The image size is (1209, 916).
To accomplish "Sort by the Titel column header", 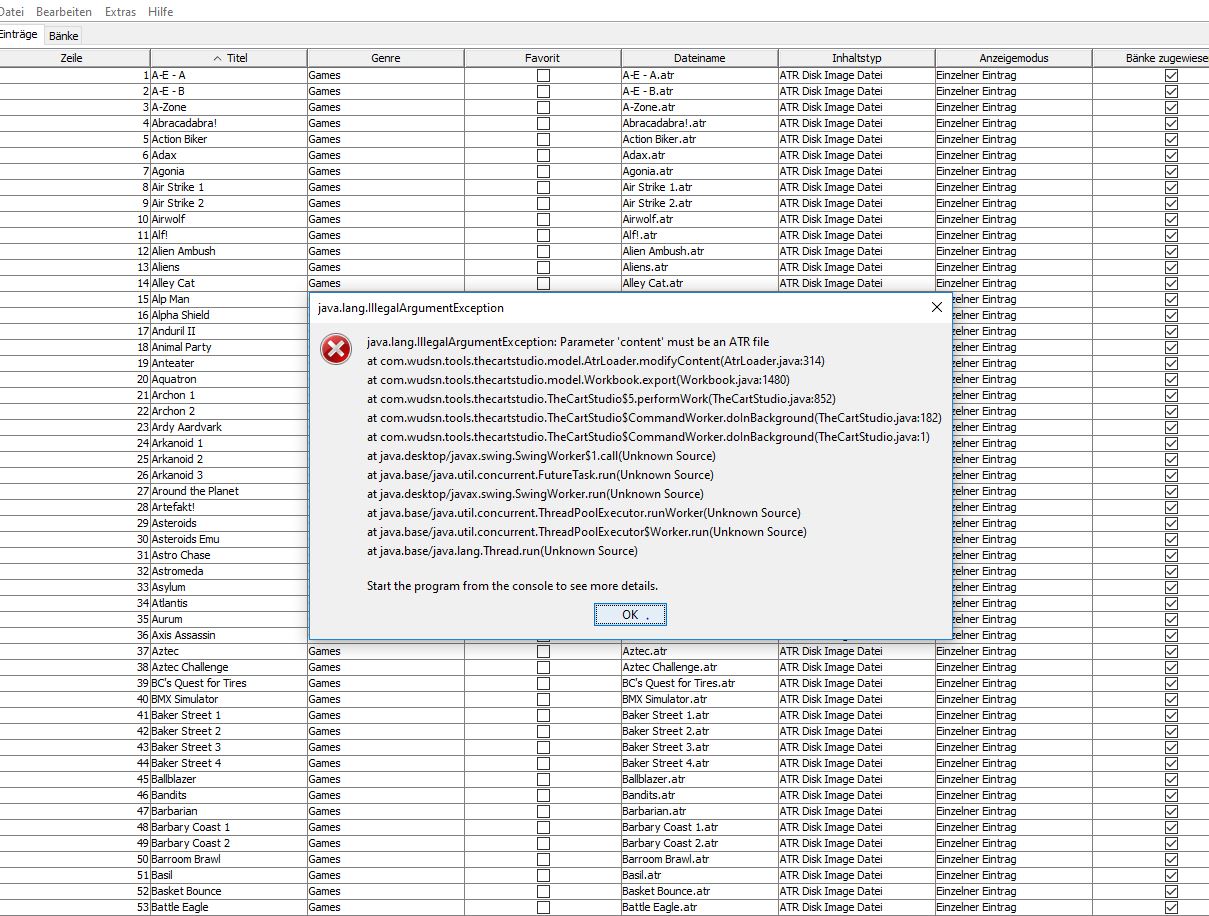I will pos(229,58).
